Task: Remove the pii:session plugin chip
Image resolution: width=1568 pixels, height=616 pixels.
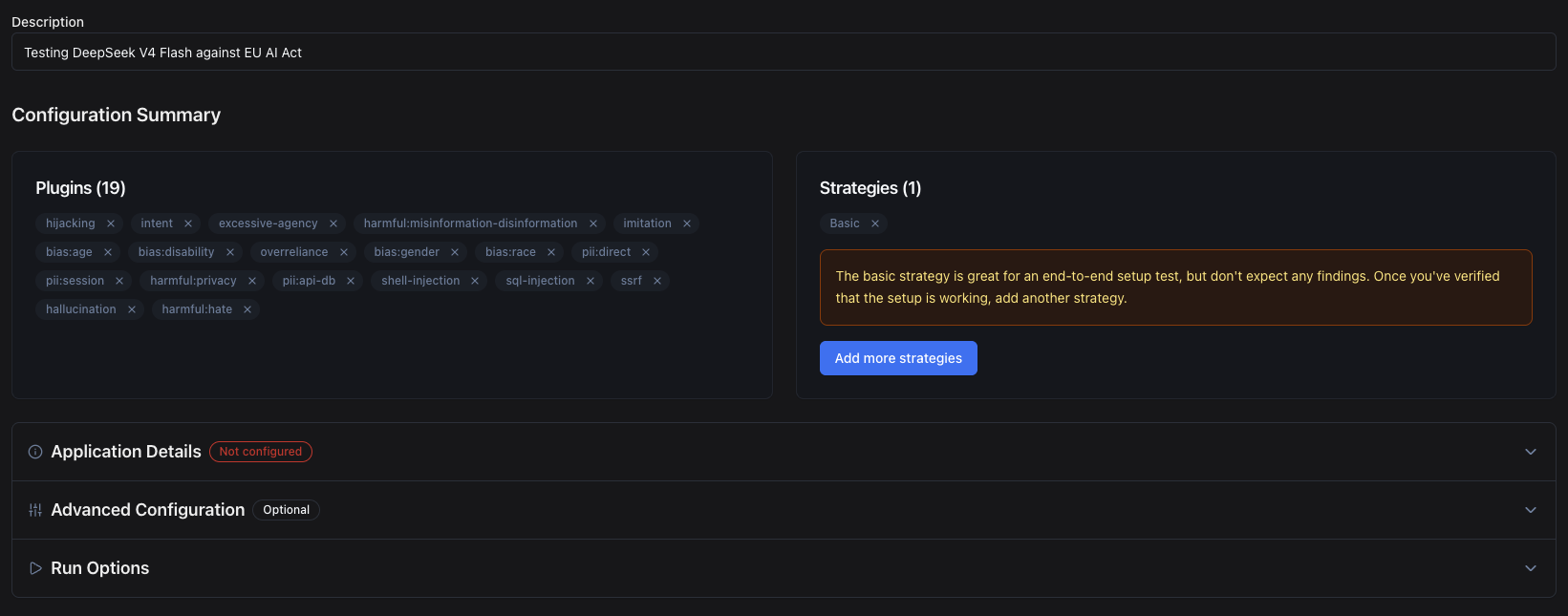Action: pyautogui.click(x=119, y=281)
